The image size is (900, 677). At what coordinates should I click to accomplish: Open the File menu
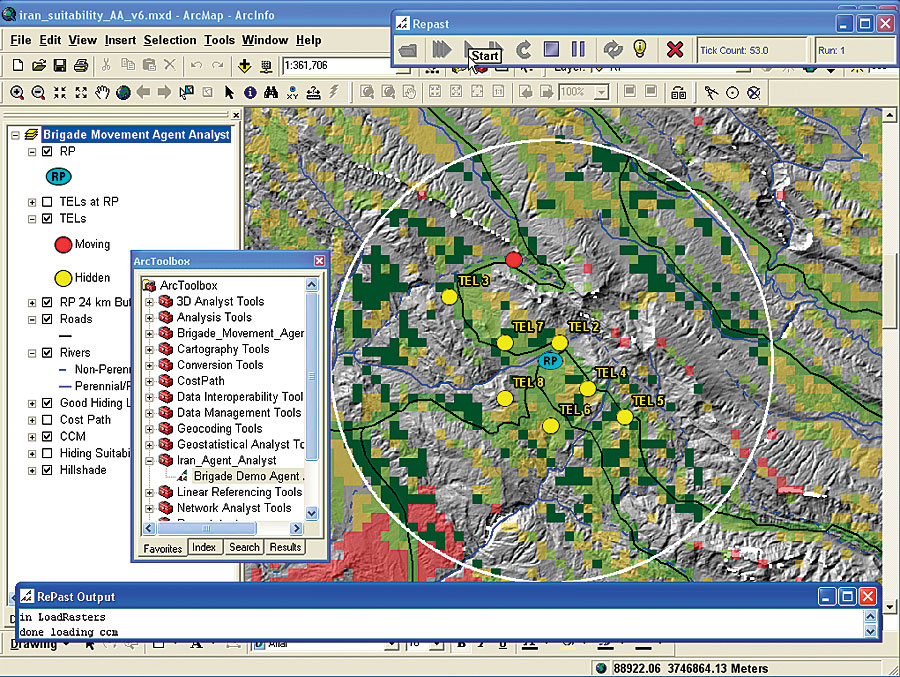point(21,40)
